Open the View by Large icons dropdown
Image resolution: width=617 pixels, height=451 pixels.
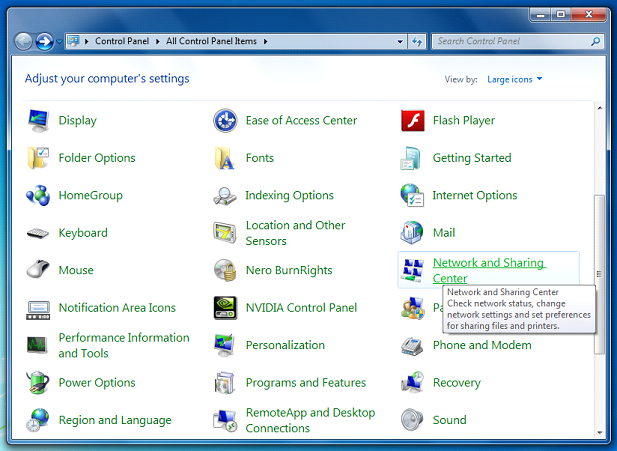[515, 79]
